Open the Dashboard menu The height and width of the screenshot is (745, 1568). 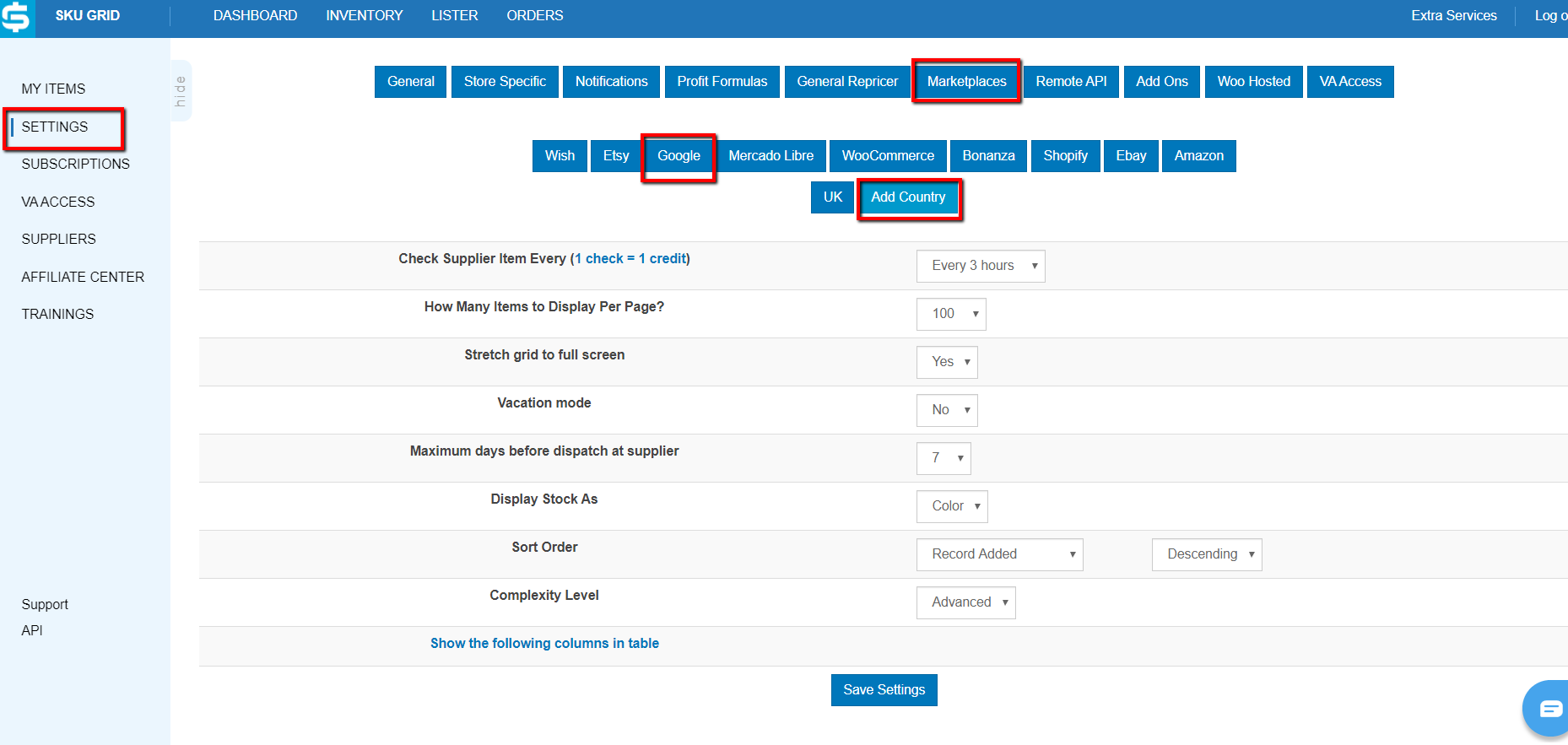pos(255,16)
